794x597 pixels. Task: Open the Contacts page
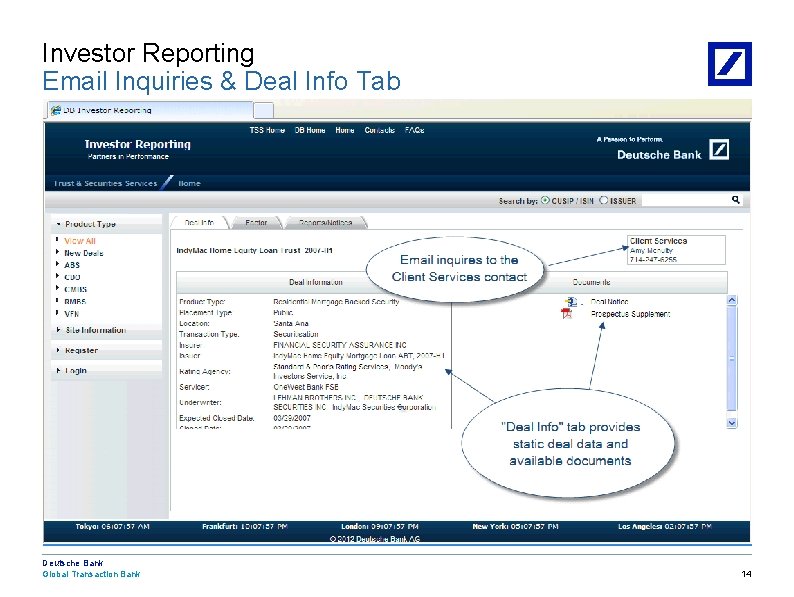(x=380, y=130)
